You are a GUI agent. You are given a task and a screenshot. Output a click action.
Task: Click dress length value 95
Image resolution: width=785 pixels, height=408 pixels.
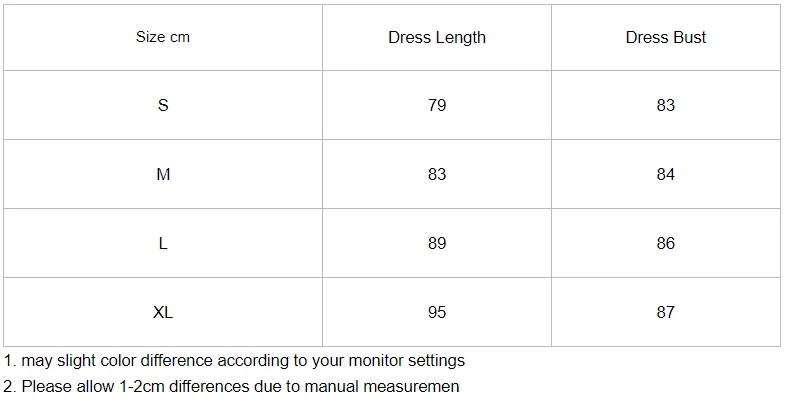(x=437, y=312)
